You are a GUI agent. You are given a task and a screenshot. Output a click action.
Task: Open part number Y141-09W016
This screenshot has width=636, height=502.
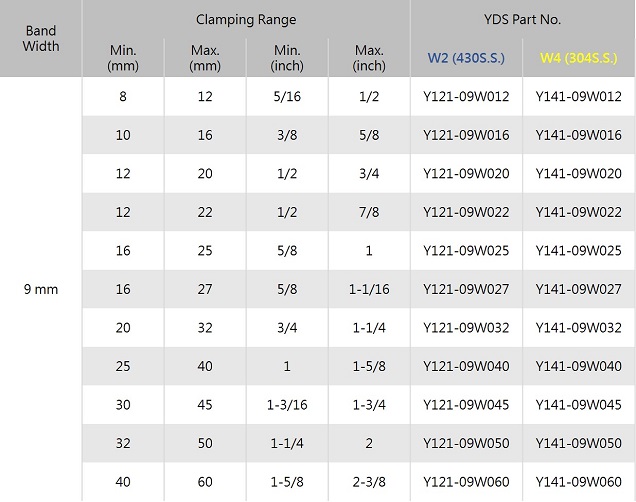579,135
